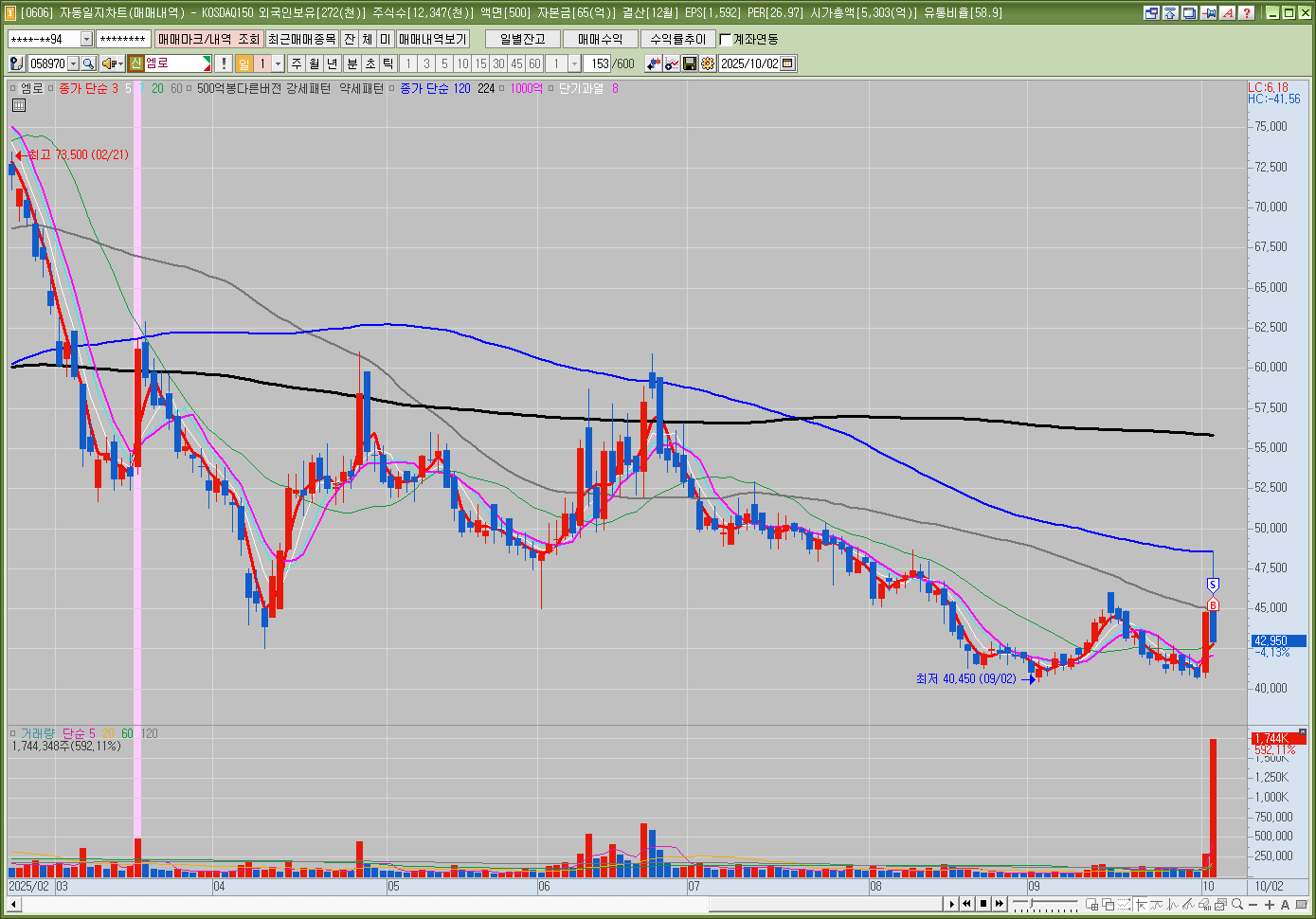Open the calendar picker beside 2025/10/02
Viewport: 1316px width, 919px height.
(x=788, y=63)
